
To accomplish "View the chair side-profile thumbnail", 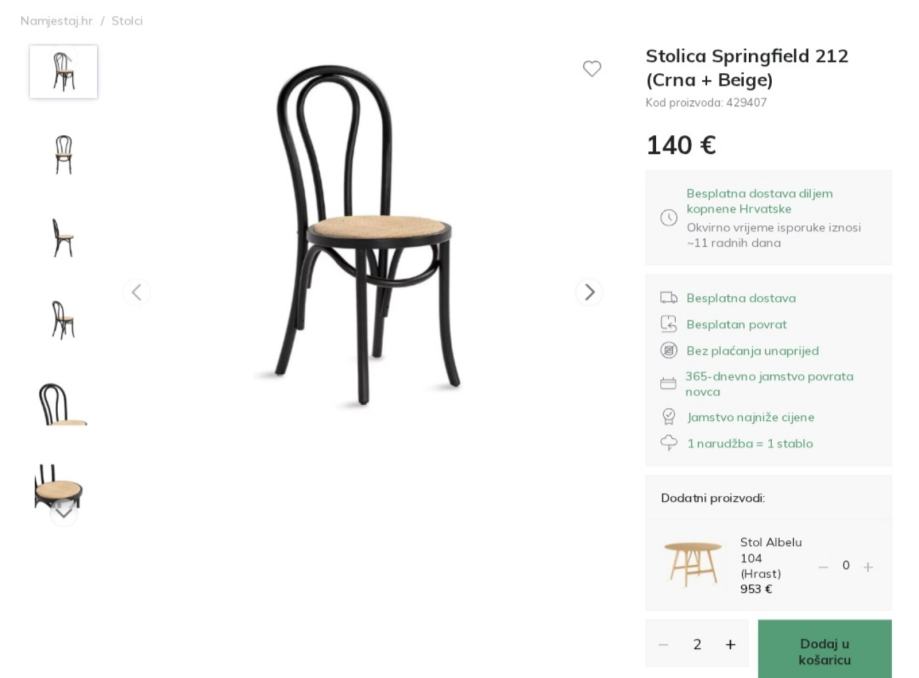I will coord(64,238).
